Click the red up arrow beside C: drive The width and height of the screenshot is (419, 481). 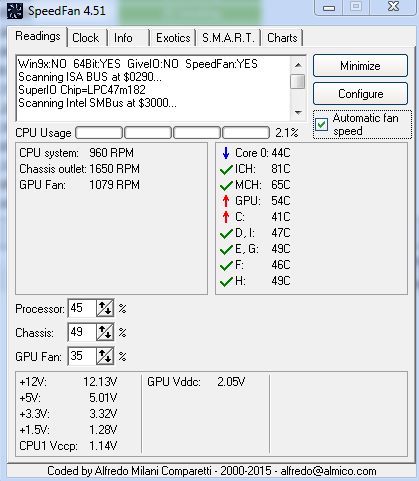tap(226, 217)
